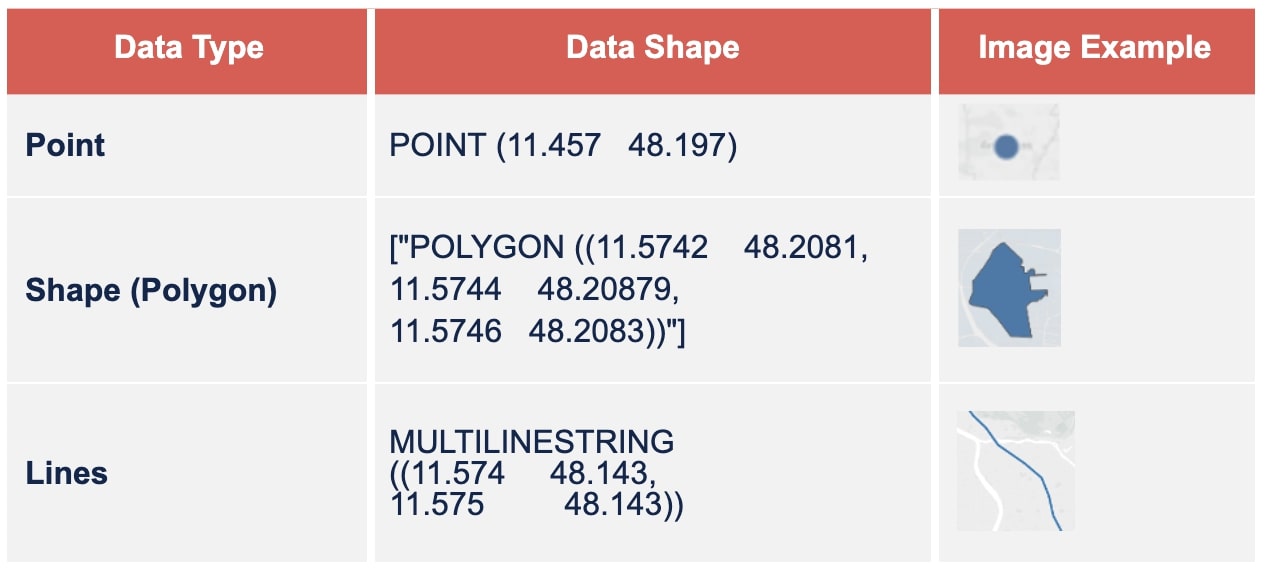1265x571 pixels.
Task: Click the blue route line map thumbnail
Action: click(x=1014, y=470)
